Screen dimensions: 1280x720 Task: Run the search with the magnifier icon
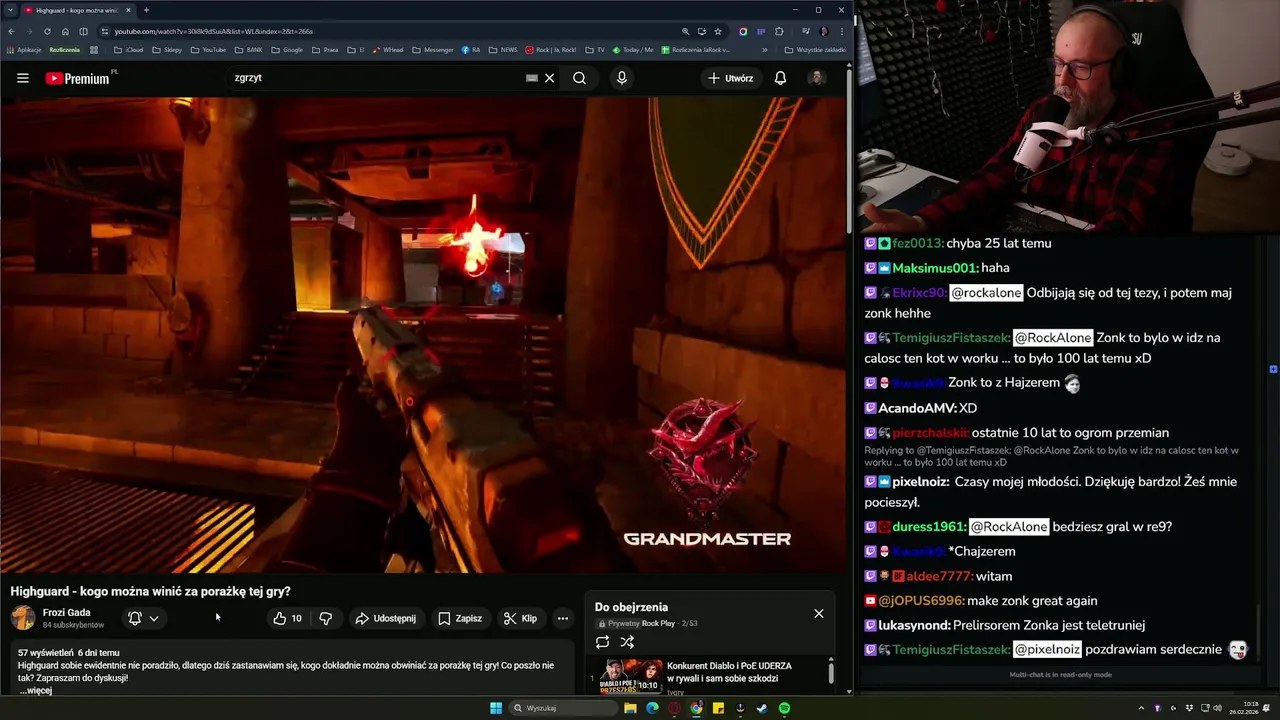[579, 78]
